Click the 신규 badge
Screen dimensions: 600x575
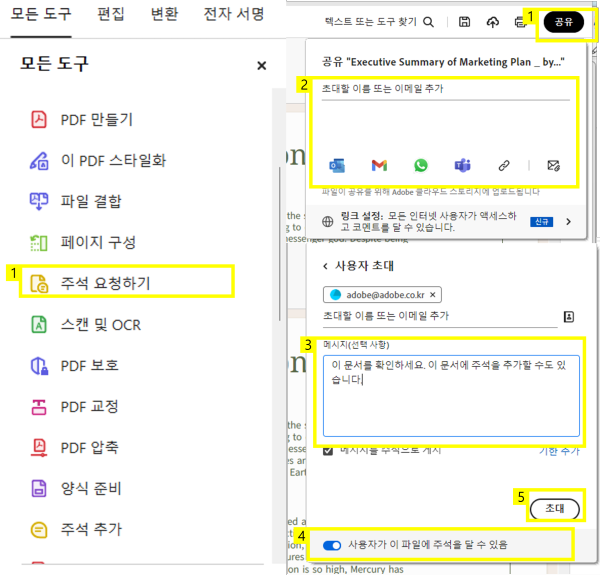coord(541,222)
